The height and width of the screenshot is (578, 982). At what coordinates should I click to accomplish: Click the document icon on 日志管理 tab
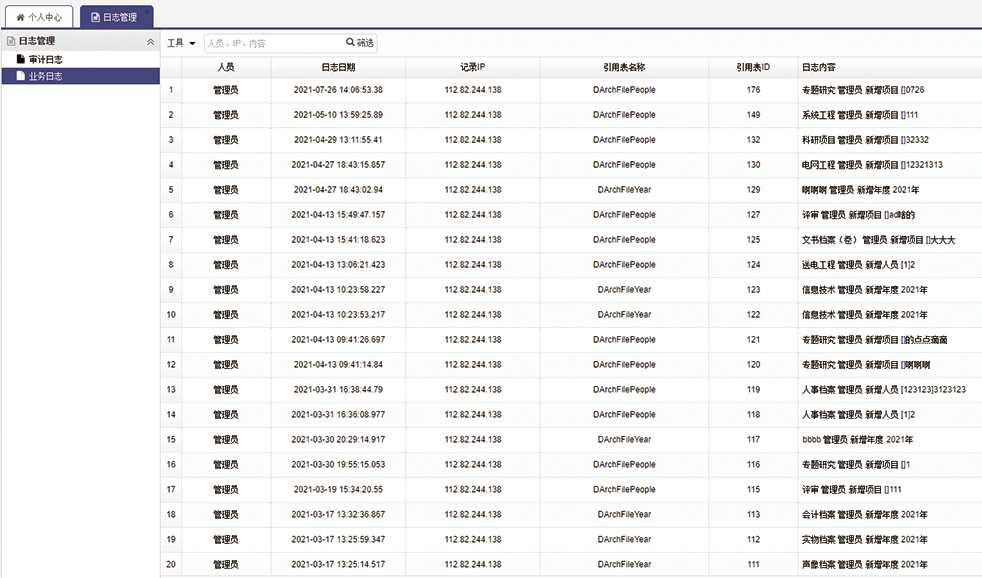(x=95, y=17)
